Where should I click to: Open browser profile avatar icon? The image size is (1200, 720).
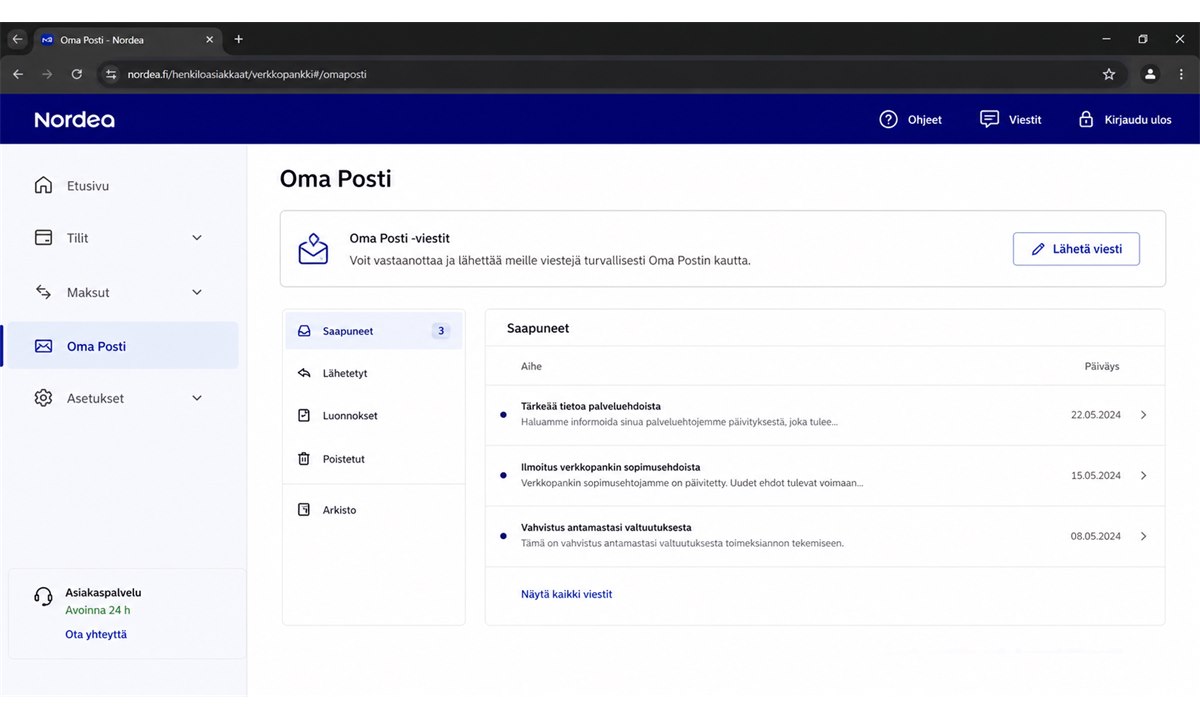tap(1150, 74)
